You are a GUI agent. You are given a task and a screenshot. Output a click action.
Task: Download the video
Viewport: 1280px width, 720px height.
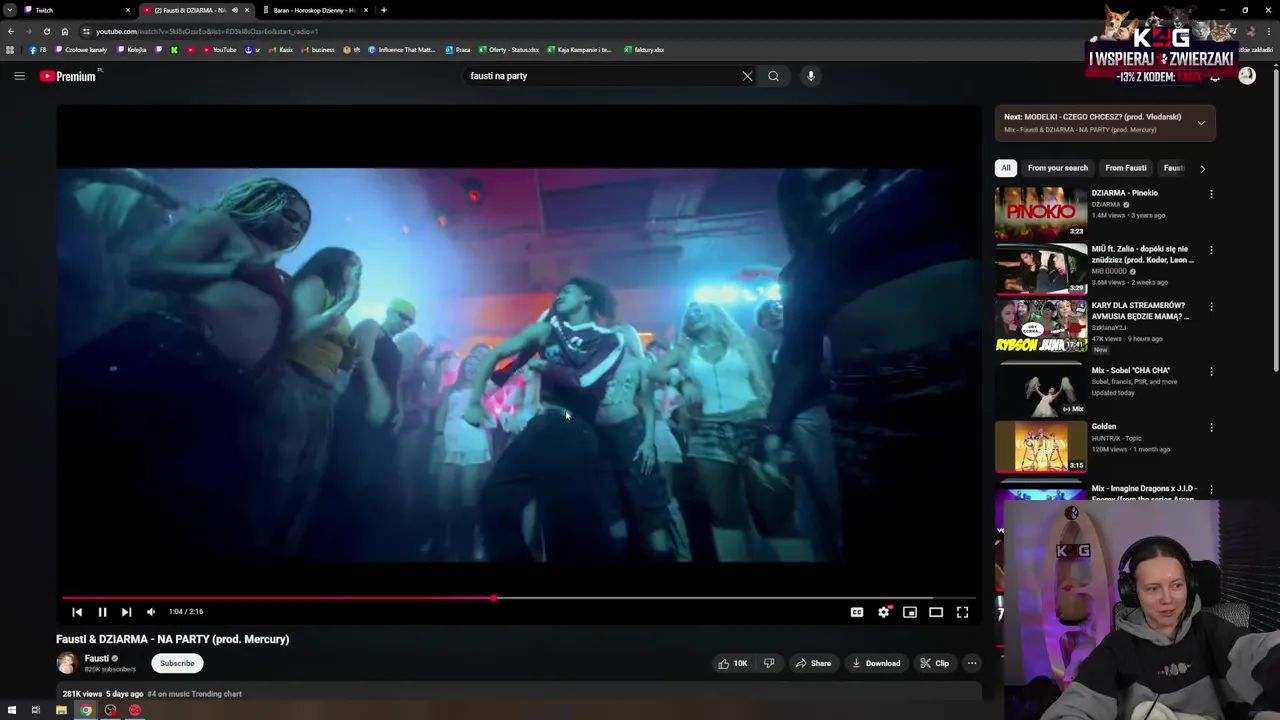876,663
